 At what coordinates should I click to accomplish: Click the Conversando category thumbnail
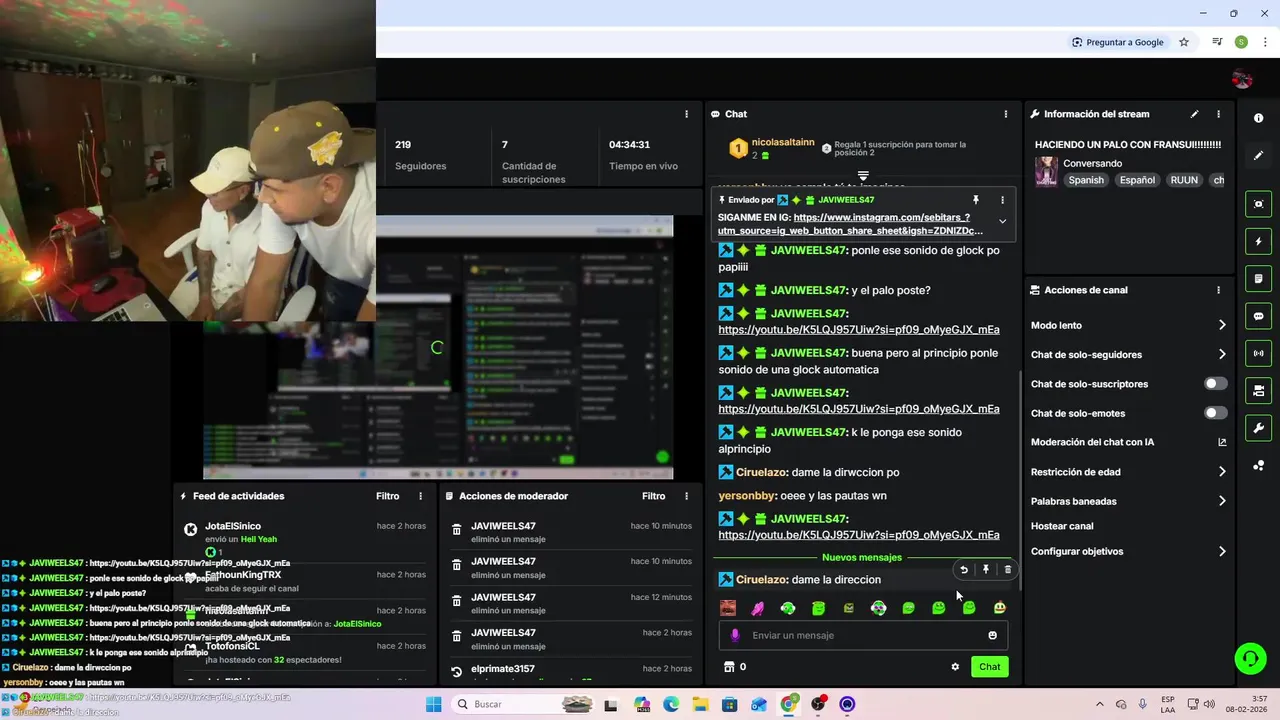(1046, 171)
